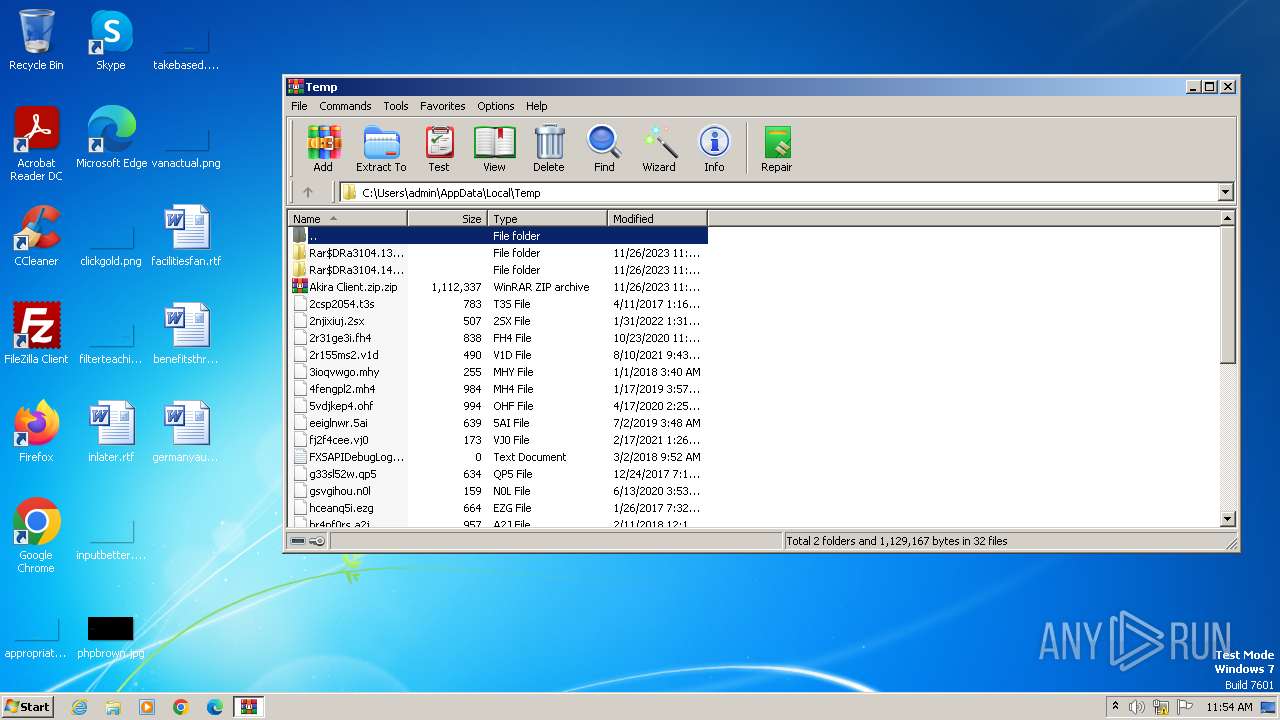Click the file list scrollbar up arrow
The width and height of the screenshot is (1280, 720).
[x=1228, y=218]
